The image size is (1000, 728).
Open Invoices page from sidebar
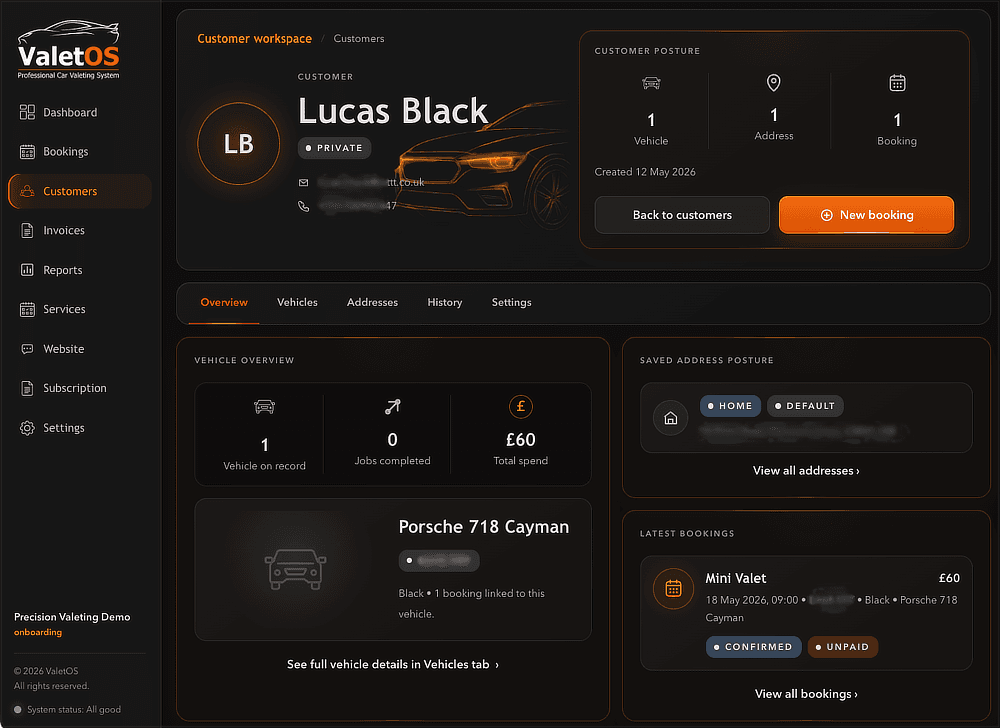tap(80, 231)
